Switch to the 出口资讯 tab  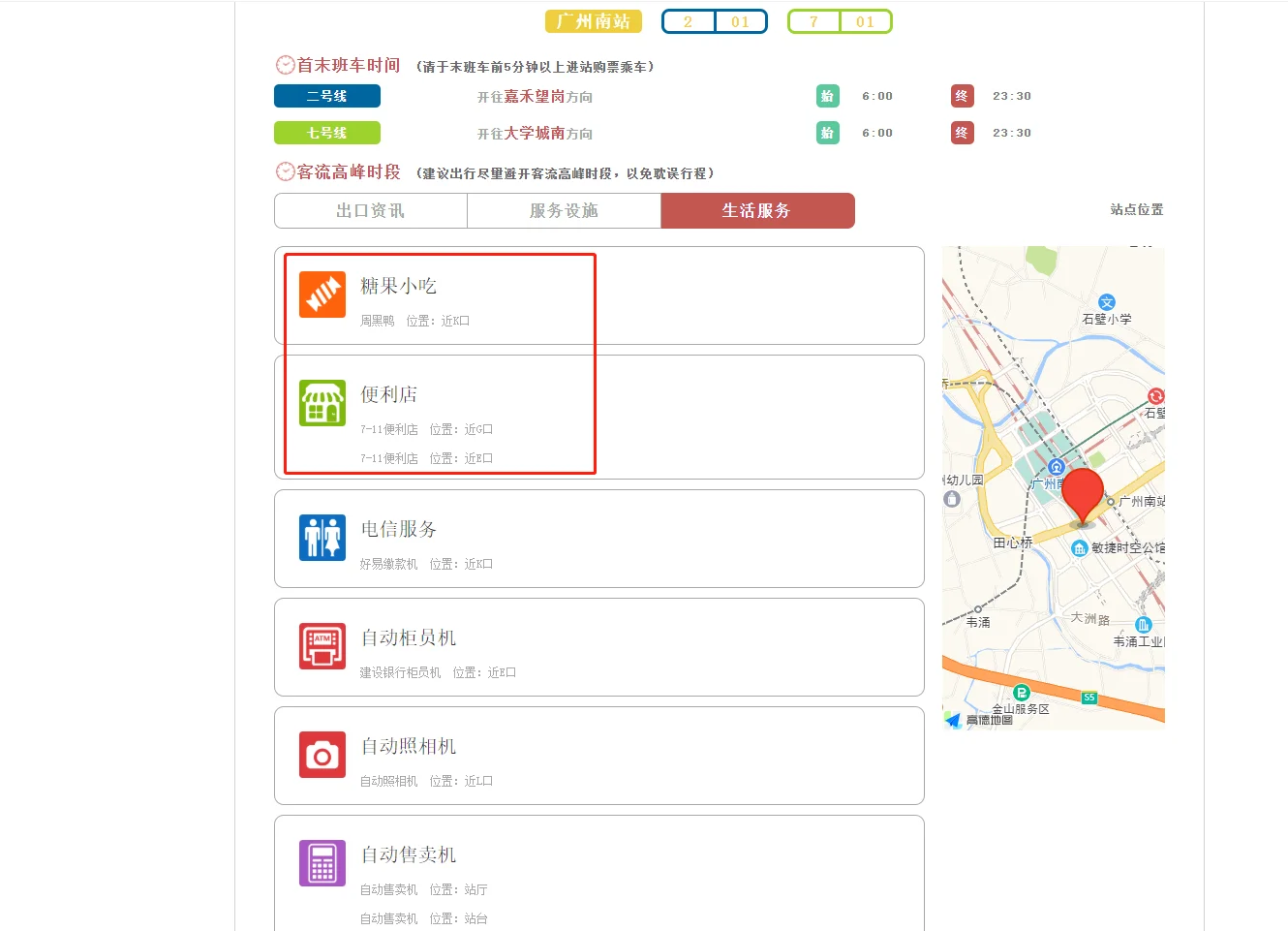click(370, 210)
